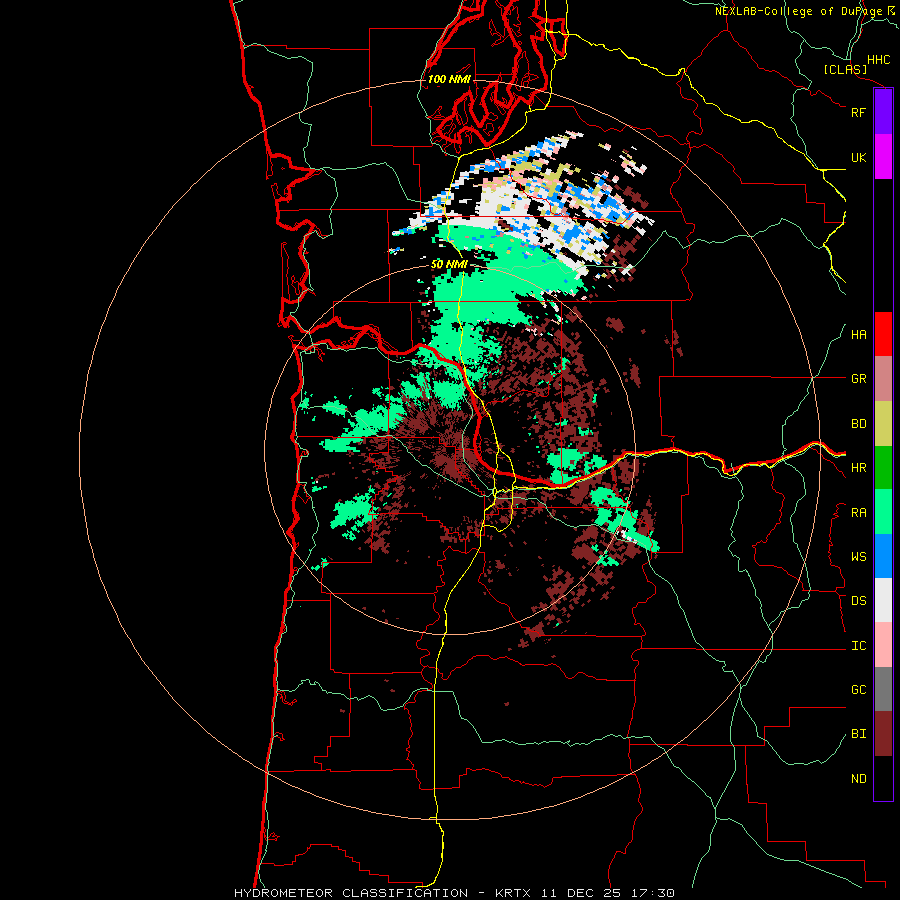Viewport: 900px width, 900px height.
Task: Click the RA light green legend swatch
Action: (x=883, y=512)
